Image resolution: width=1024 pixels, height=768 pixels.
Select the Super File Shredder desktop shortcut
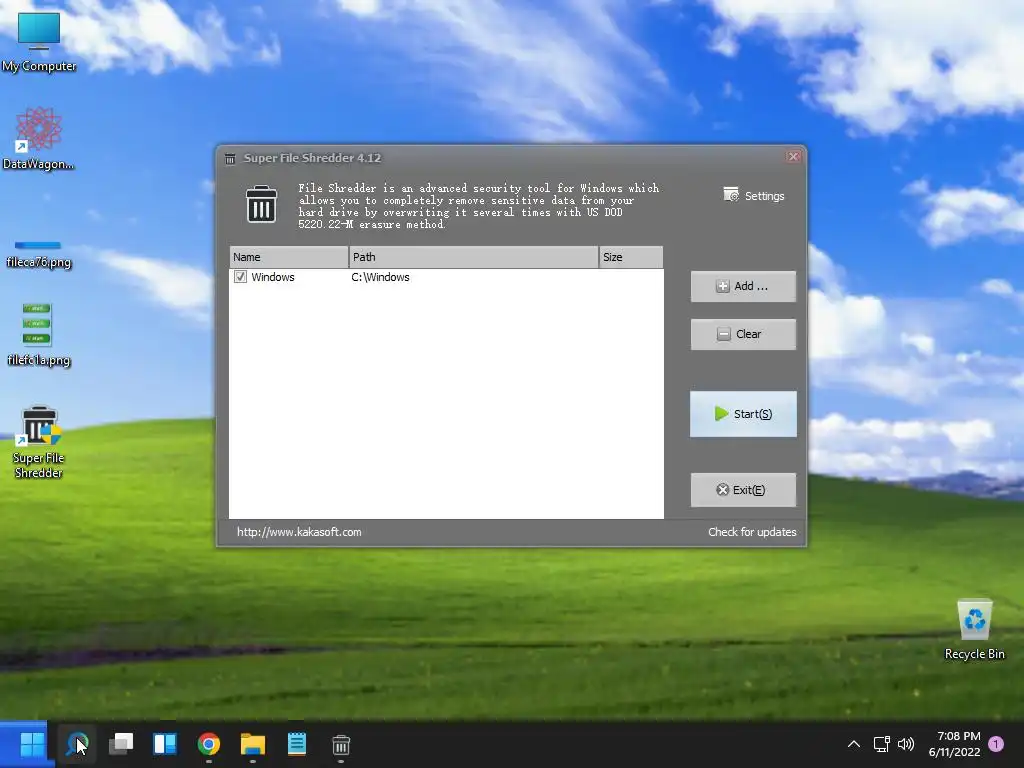tap(39, 442)
